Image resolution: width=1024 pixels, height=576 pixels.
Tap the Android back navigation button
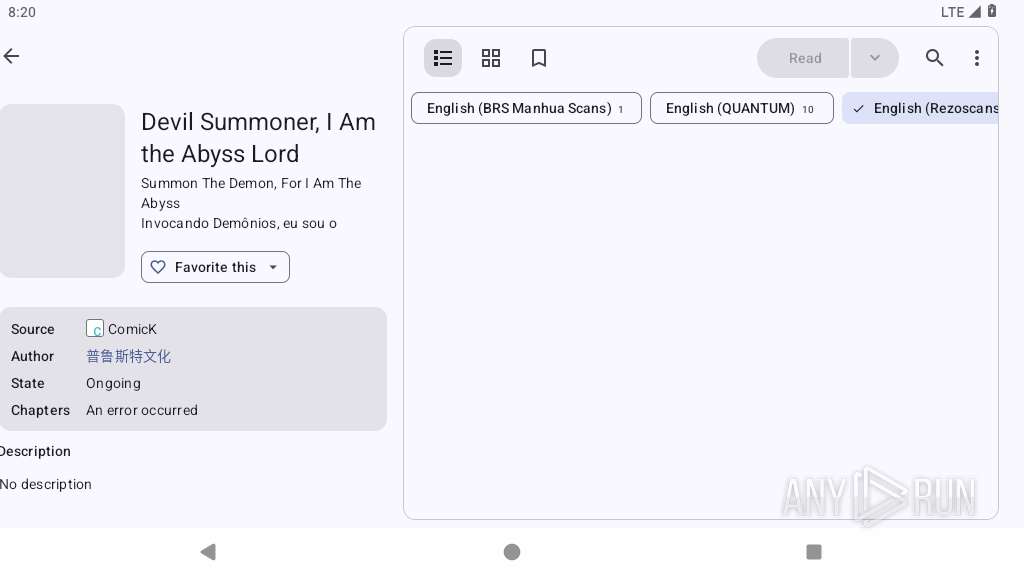point(208,552)
